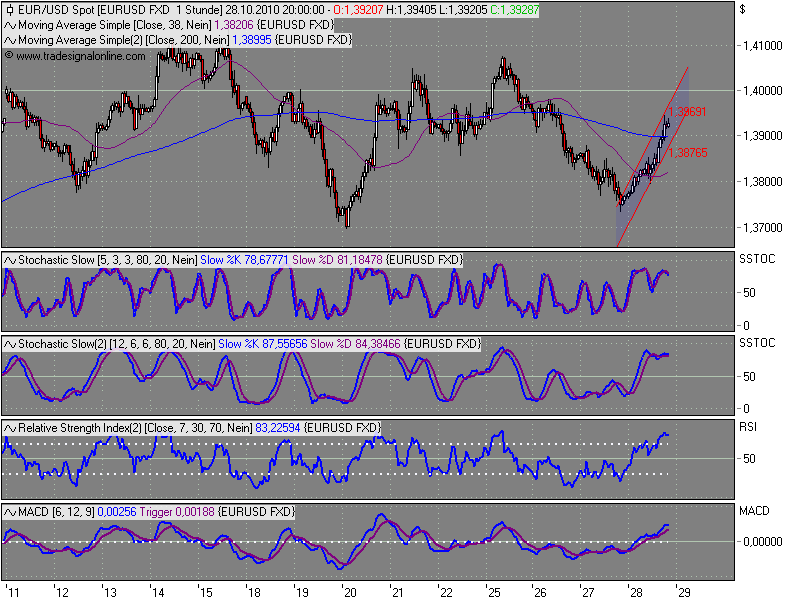Click the Slow %K 78,67771 value
Screen dimensions: 800x600
point(244,260)
